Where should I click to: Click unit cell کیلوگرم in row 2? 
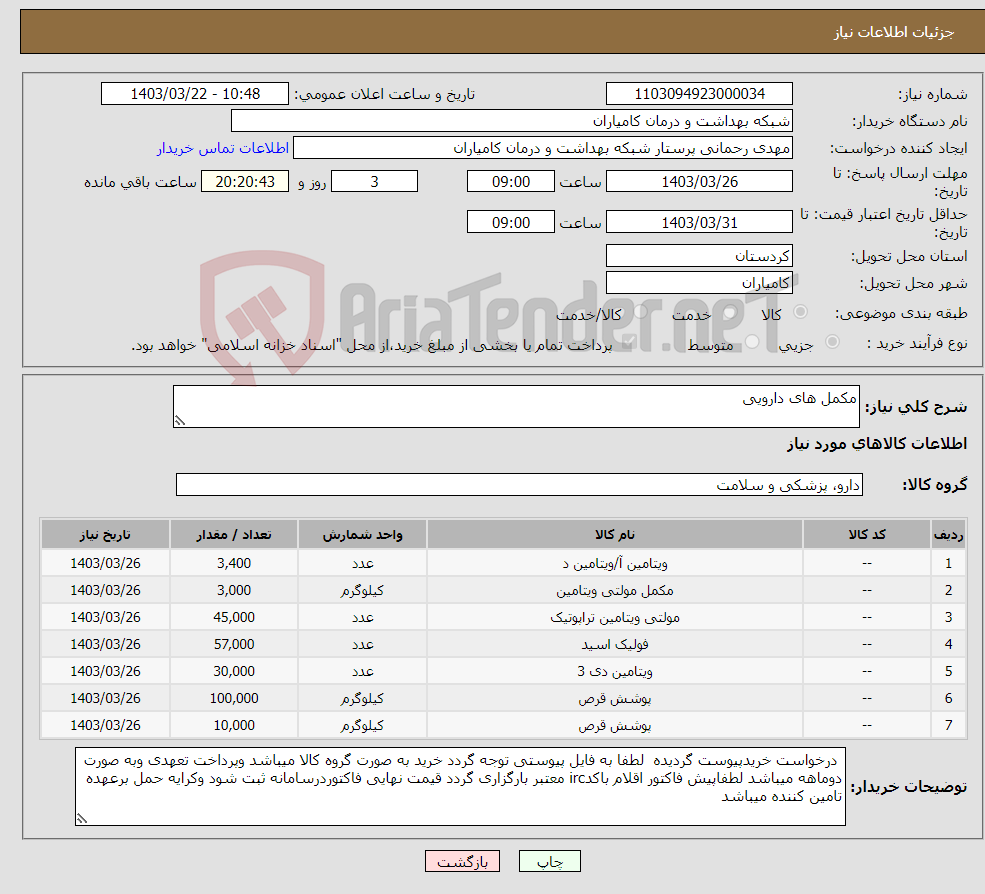362,591
